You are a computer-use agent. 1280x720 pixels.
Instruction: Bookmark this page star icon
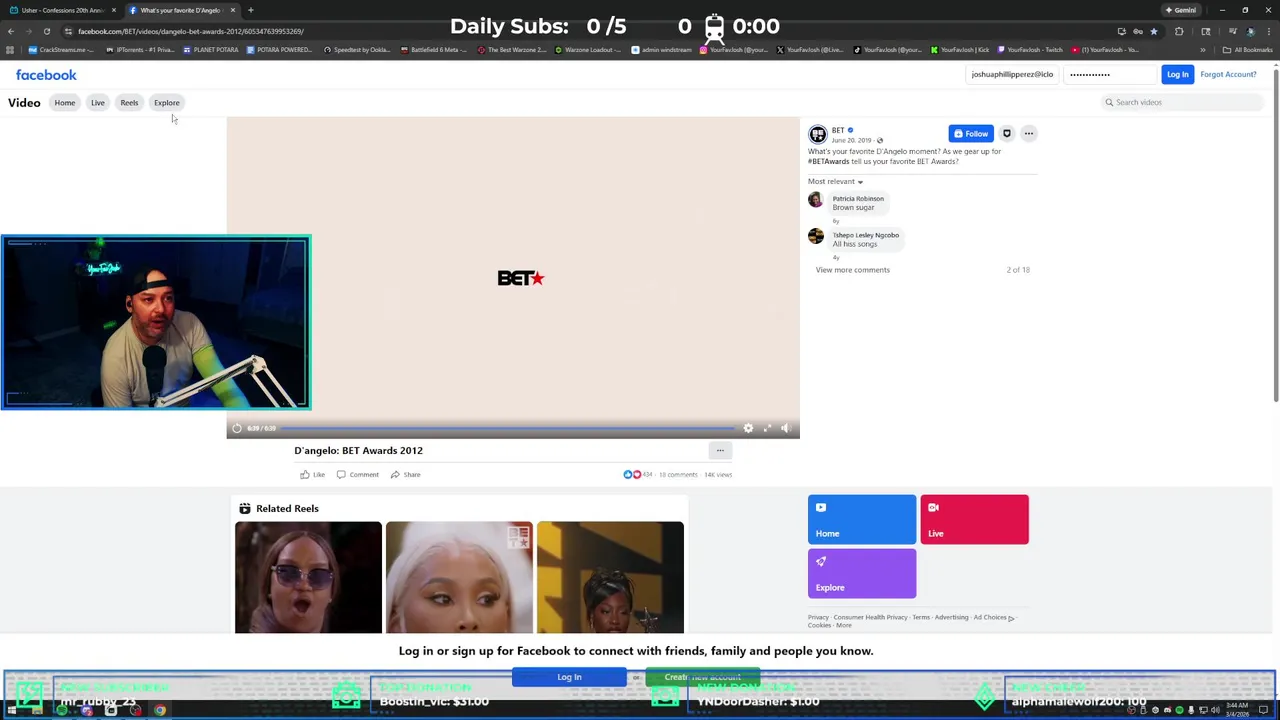(x=1153, y=31)
